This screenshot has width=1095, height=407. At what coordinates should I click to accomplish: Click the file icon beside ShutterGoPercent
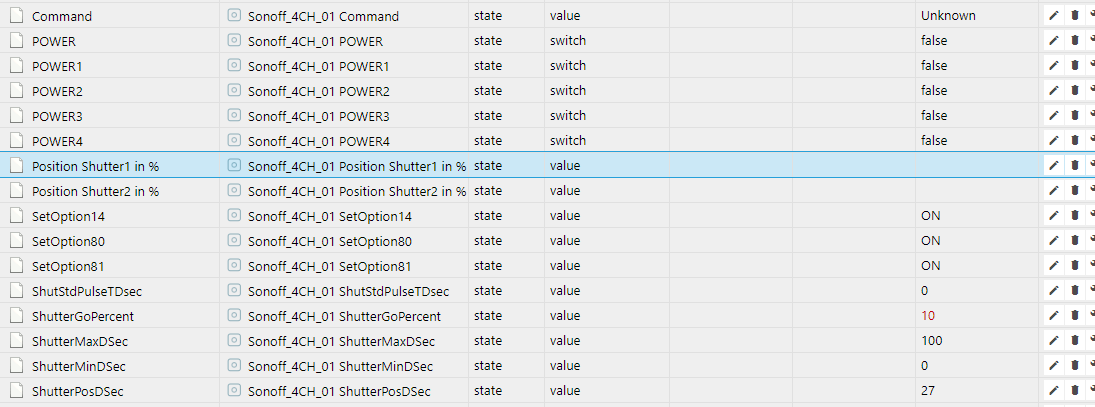tap(17, 316)
